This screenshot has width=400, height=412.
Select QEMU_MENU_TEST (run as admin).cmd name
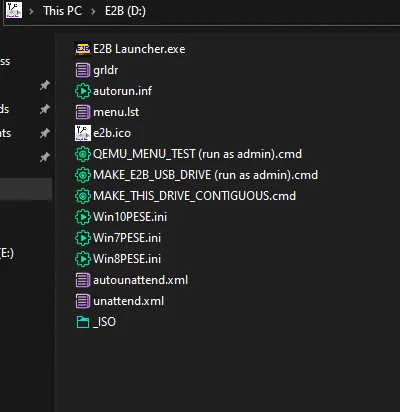tap(197, 154)
